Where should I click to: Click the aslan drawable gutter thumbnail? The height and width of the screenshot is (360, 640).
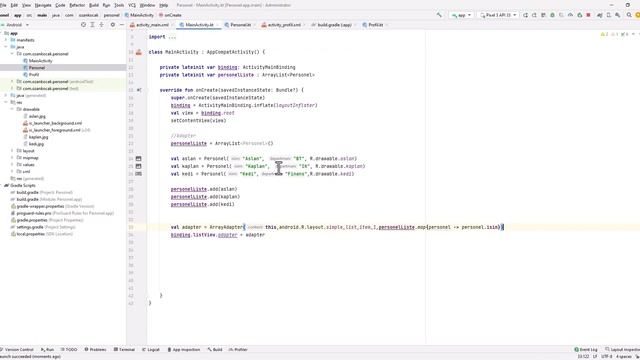click(x=138, y=158)
